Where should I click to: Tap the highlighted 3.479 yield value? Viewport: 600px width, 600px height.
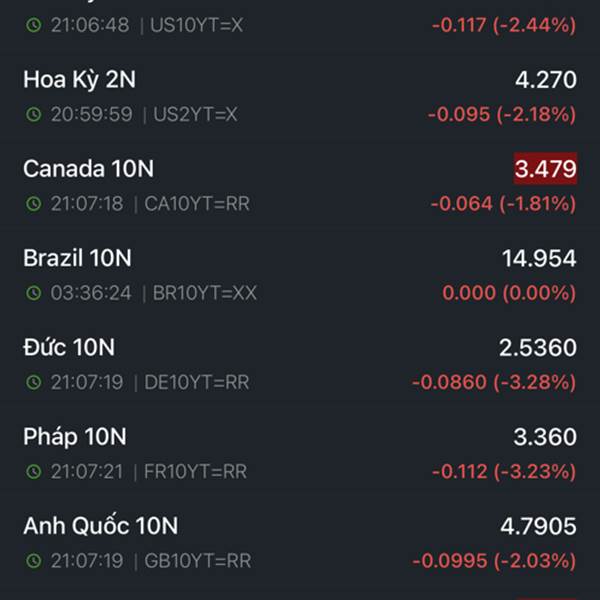click(x=545, y=169)
